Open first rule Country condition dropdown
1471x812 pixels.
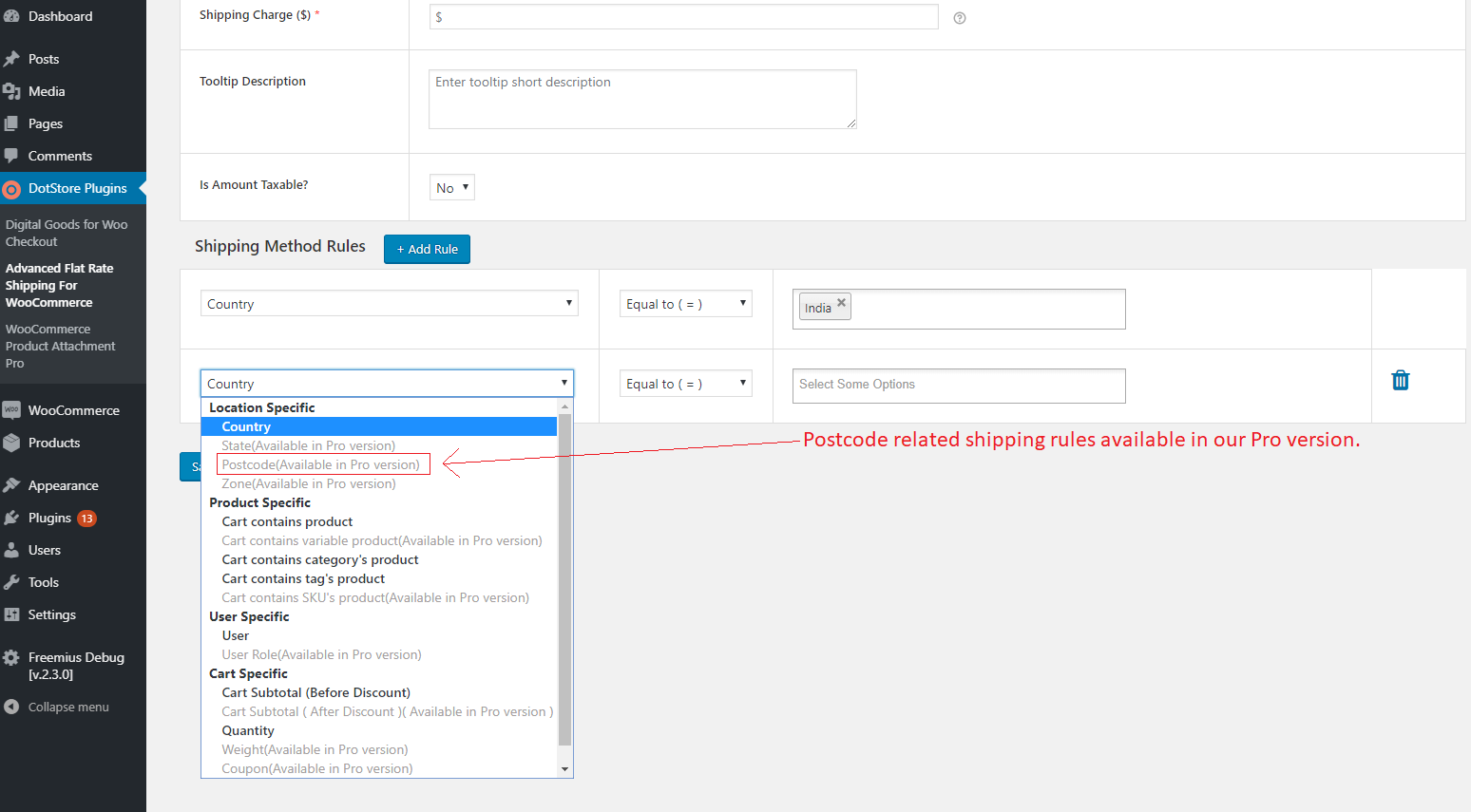click(x=390, y=303)
